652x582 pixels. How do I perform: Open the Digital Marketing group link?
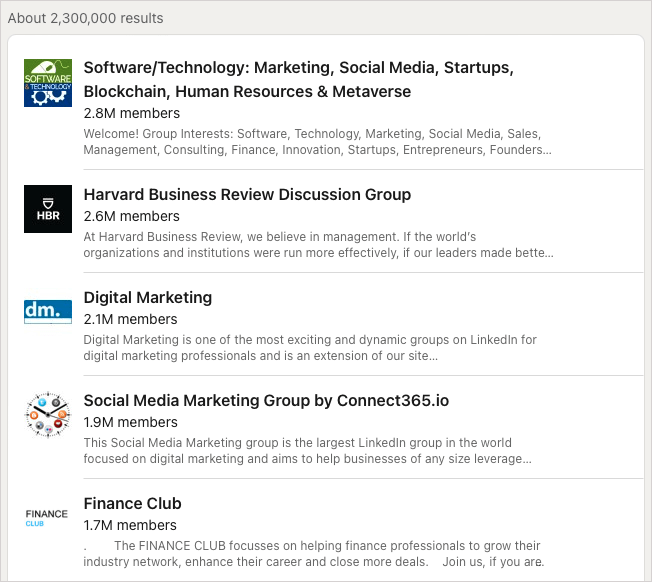(x=148, y=297)
